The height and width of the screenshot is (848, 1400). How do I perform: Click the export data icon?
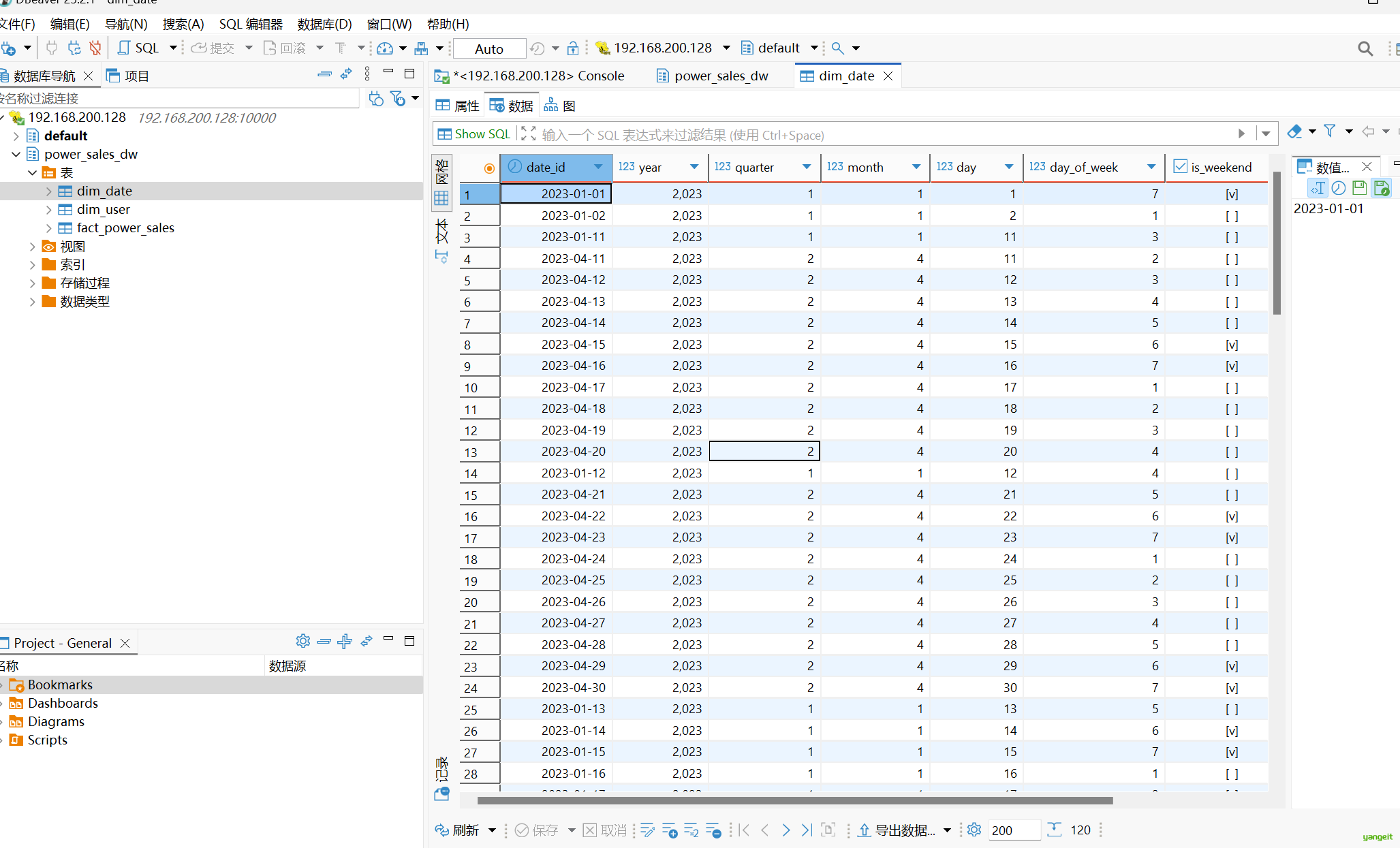[x=864, y=830]
